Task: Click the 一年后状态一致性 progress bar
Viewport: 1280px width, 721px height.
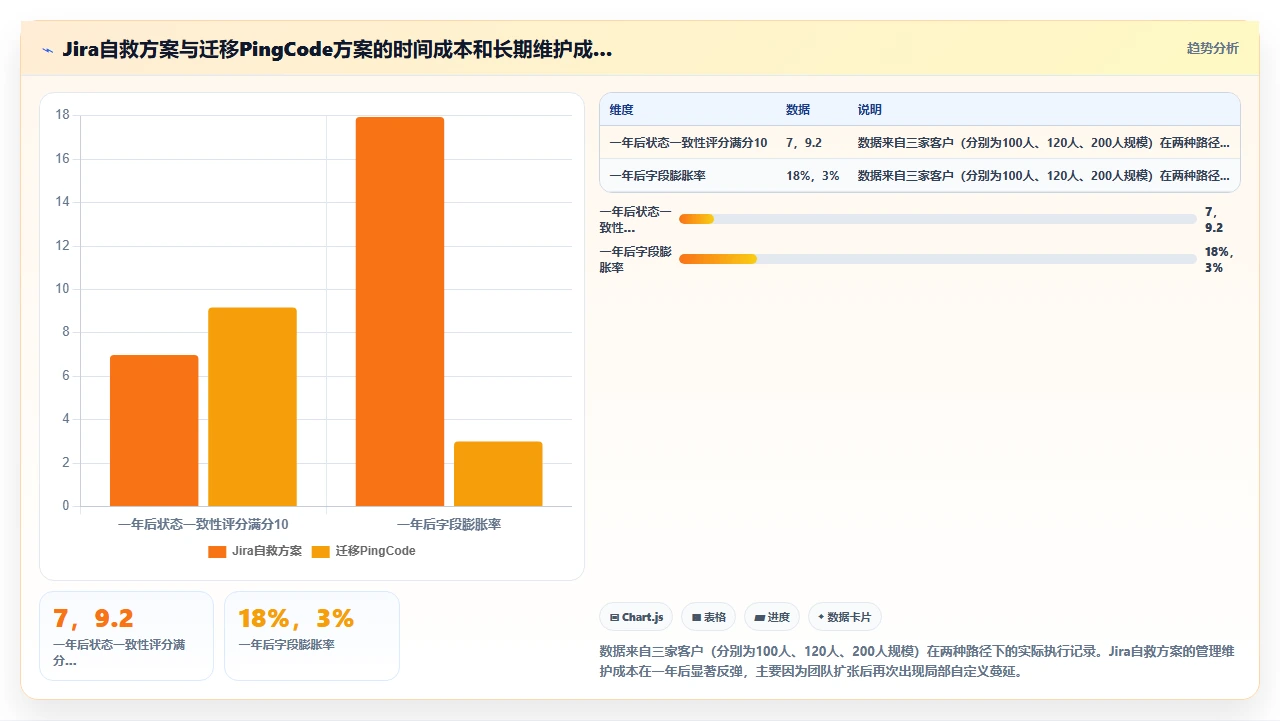Action: (938, 219)
